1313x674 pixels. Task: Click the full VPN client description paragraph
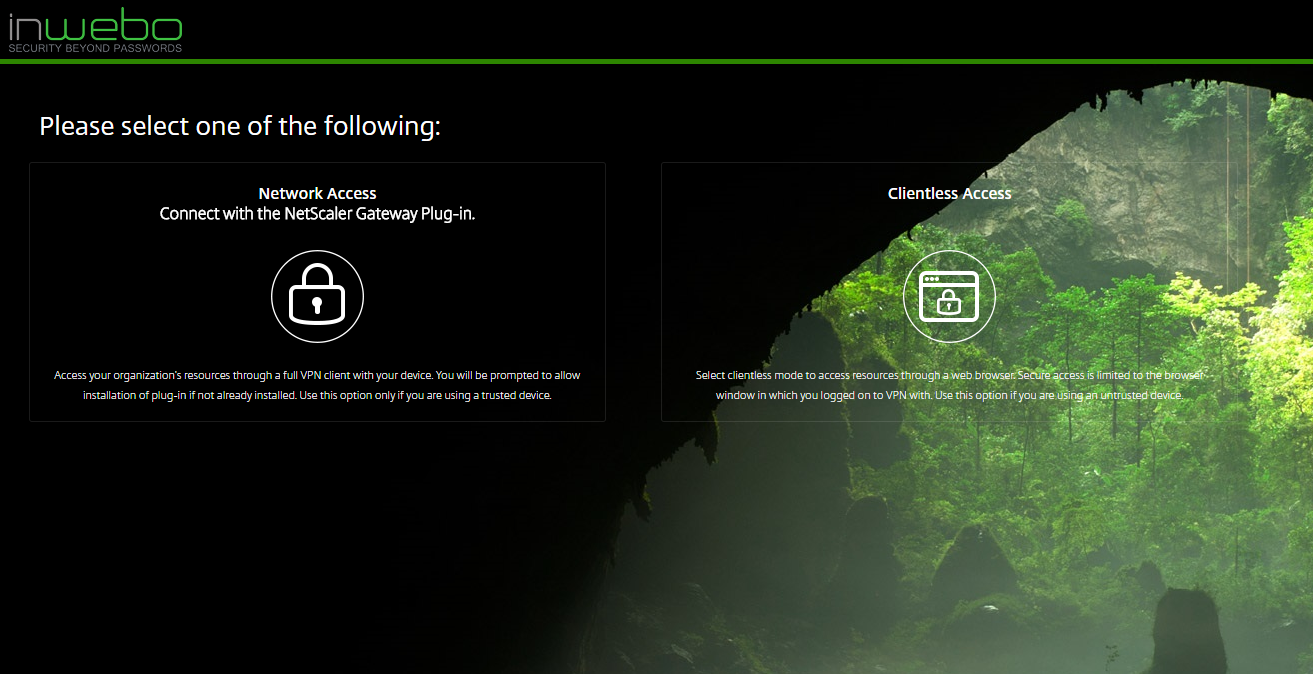pyautogui.click(x=317, y=385)
